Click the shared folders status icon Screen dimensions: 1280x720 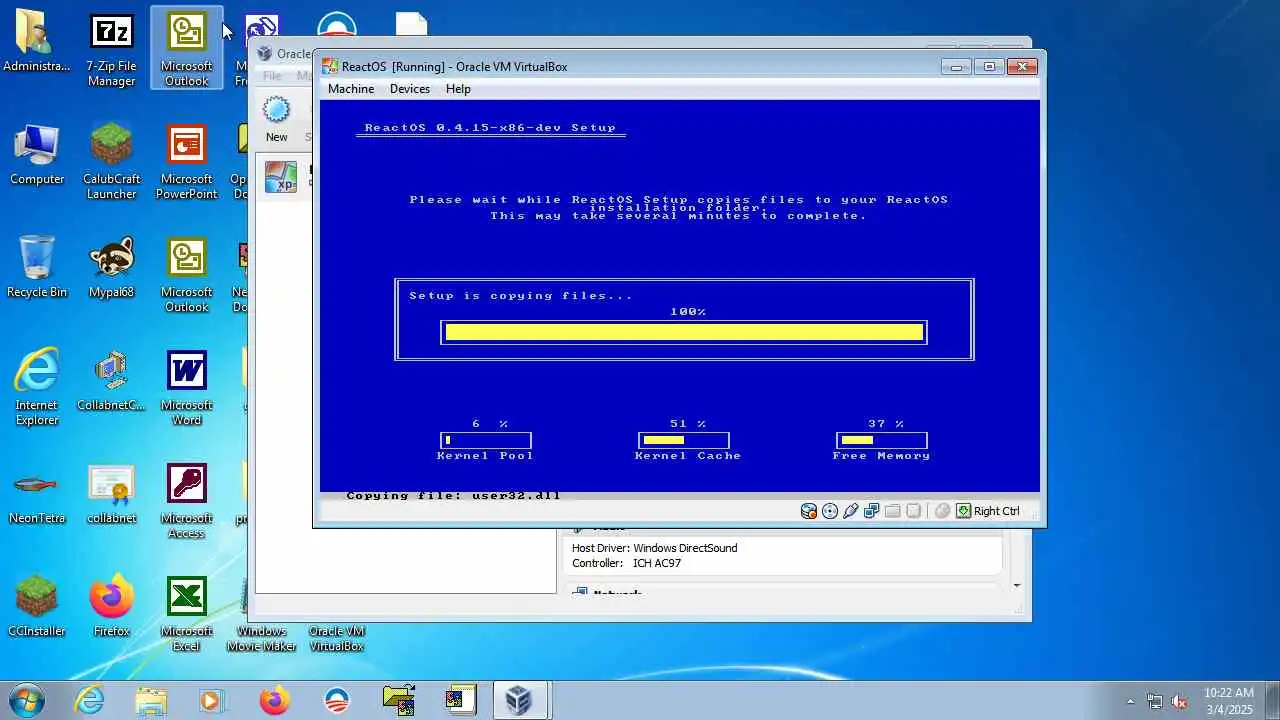coord(893,511)
